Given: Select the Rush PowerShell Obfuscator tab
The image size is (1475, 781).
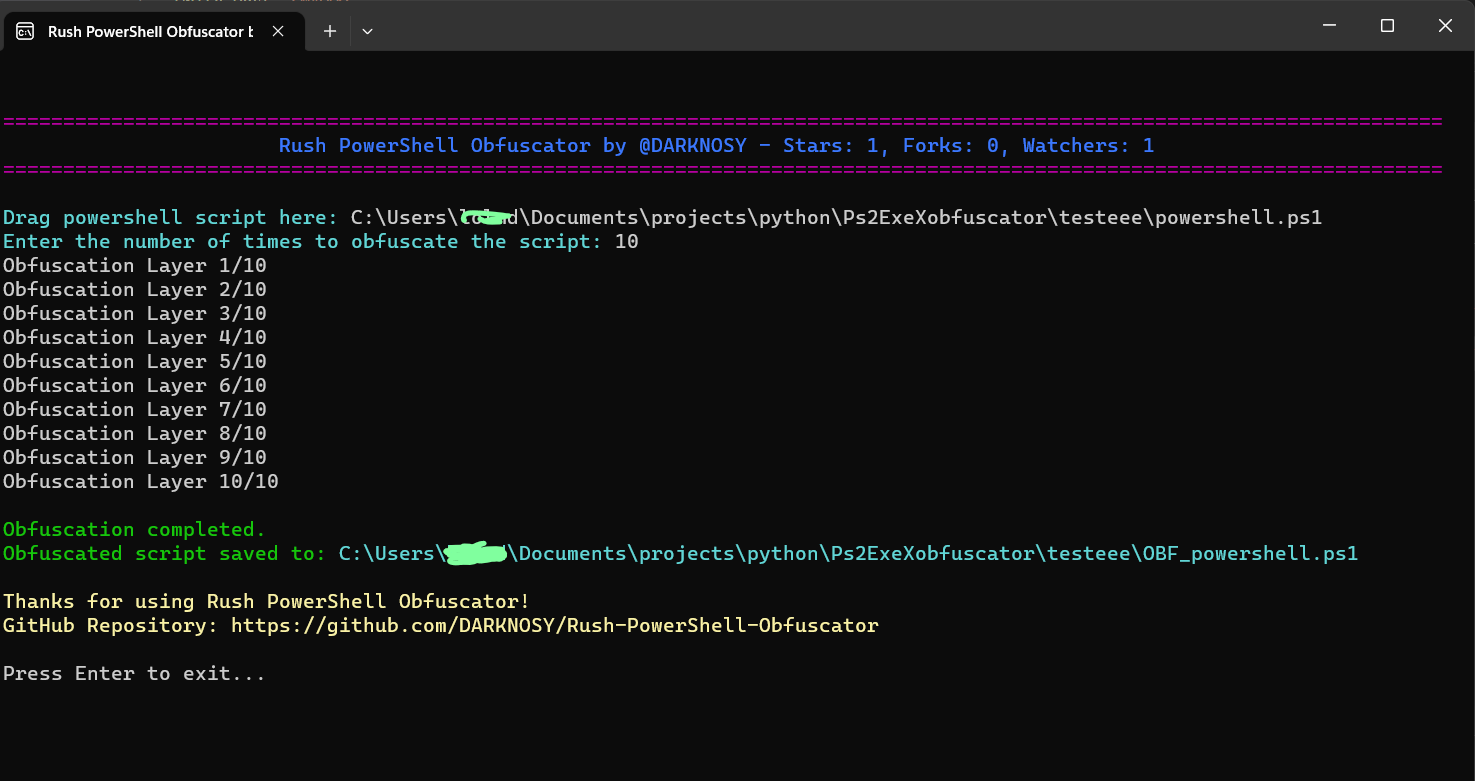Looking at the screenshot, I should [152, 31].
